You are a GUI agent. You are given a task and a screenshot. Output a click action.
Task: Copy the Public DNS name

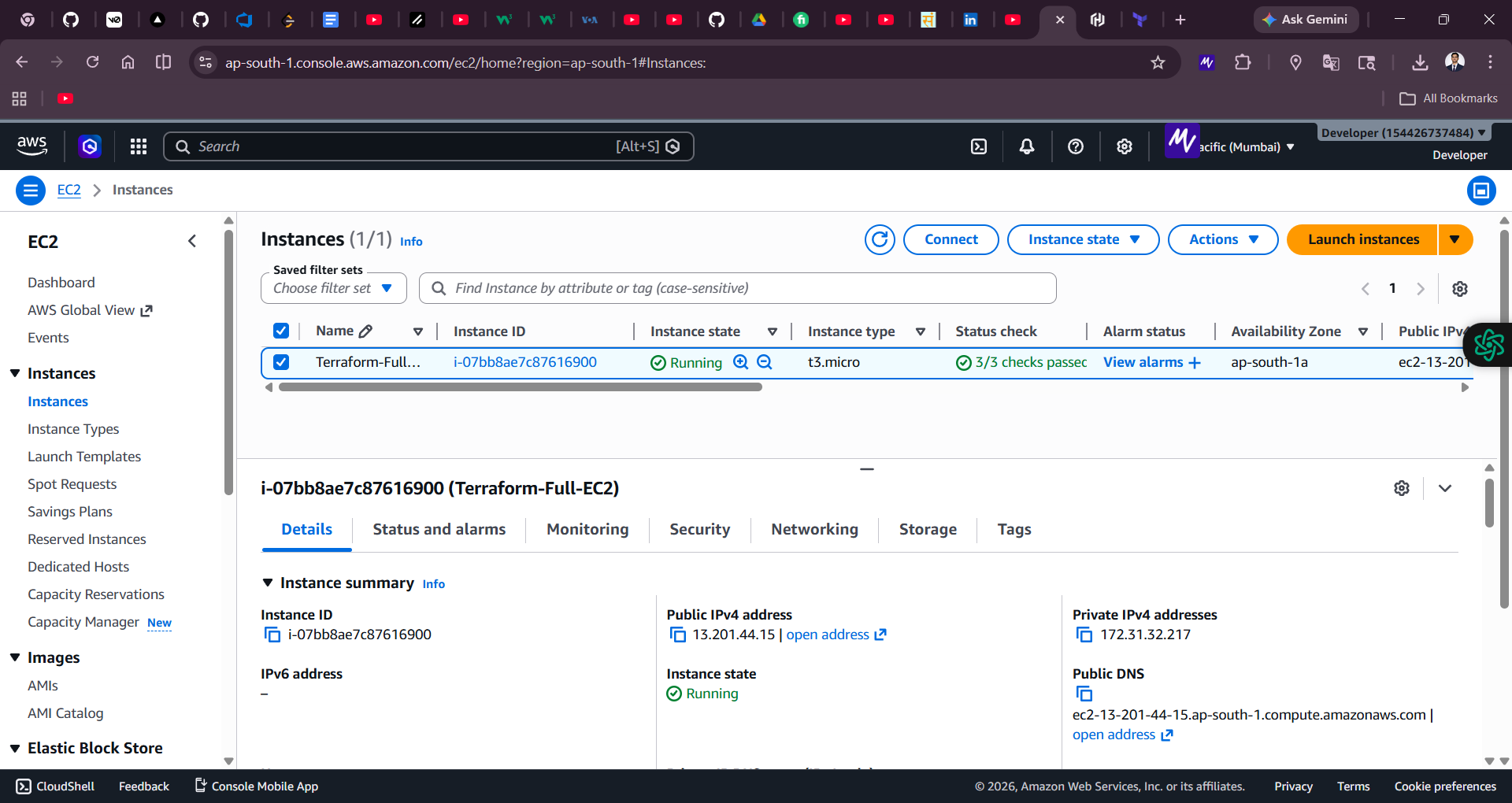tap(1084, 694)
